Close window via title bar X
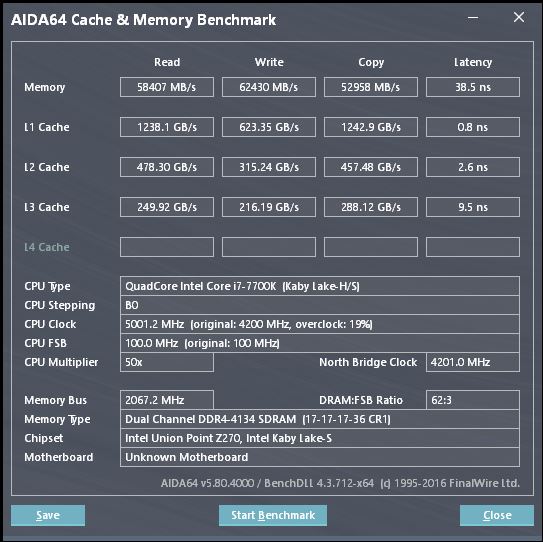This screenshot has width=543, height=542. (x=519, y=17)
